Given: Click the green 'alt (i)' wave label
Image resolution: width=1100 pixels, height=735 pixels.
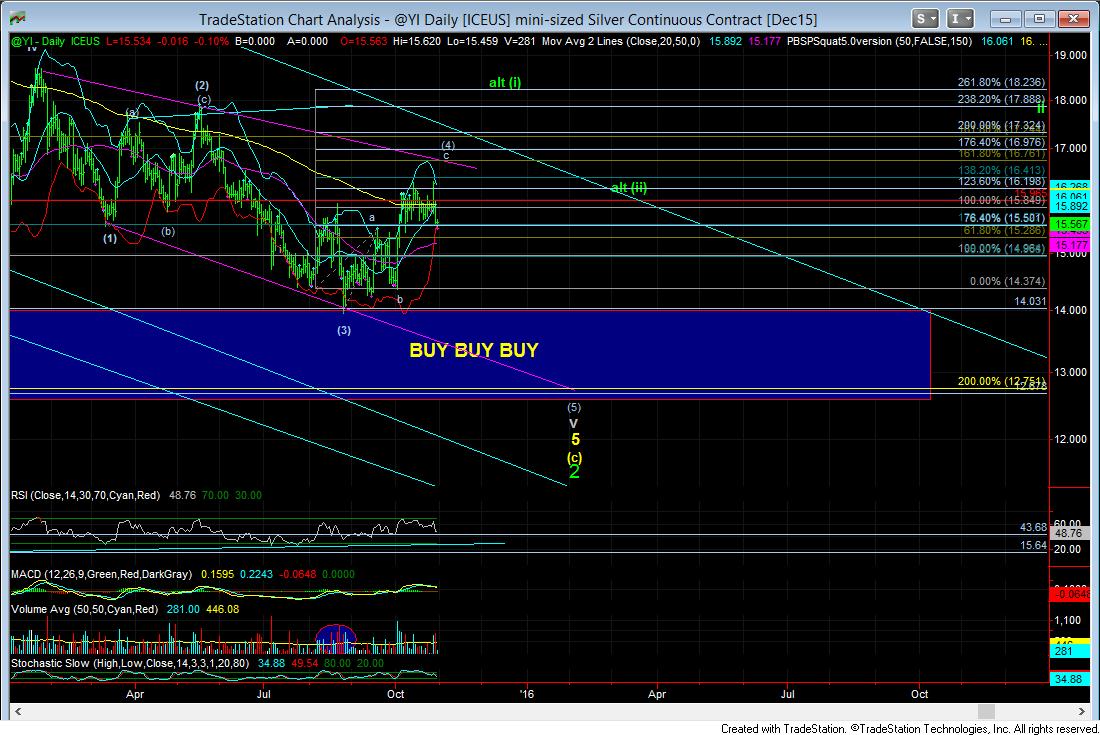Looking at the screenshot, I should point(505,83).
